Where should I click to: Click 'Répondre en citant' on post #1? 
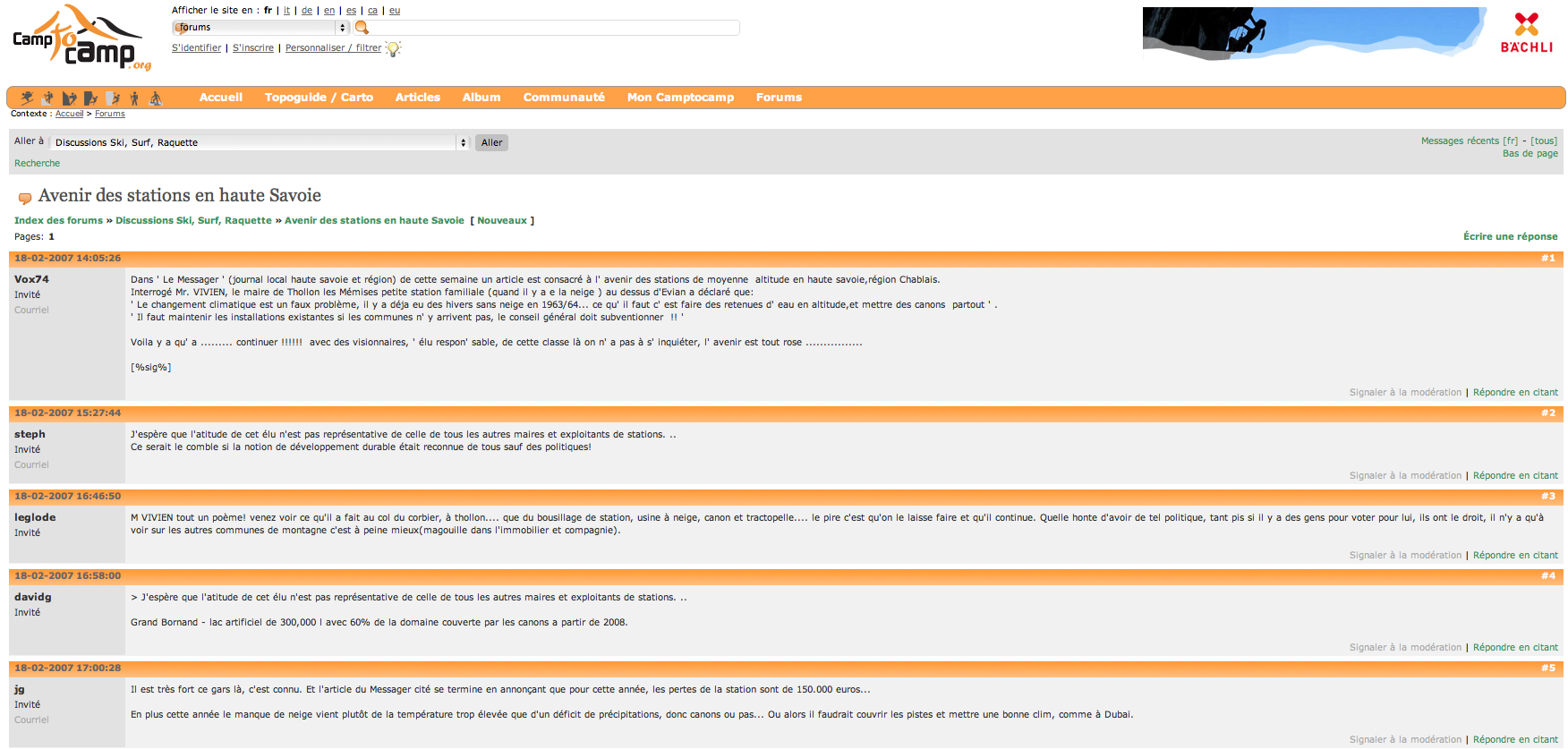(1515, 392)
